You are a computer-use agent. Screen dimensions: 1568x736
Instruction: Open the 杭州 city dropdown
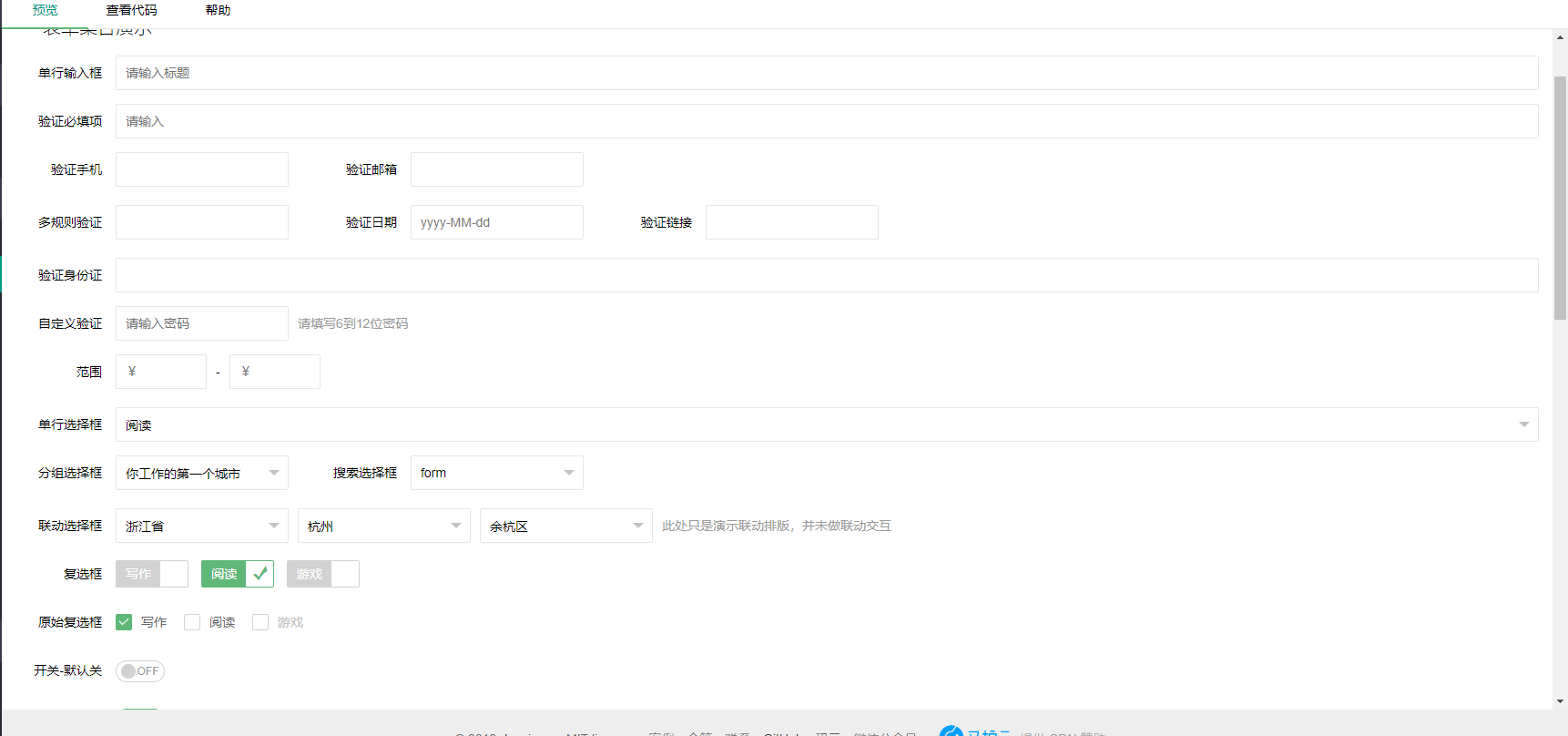(383, 526)
